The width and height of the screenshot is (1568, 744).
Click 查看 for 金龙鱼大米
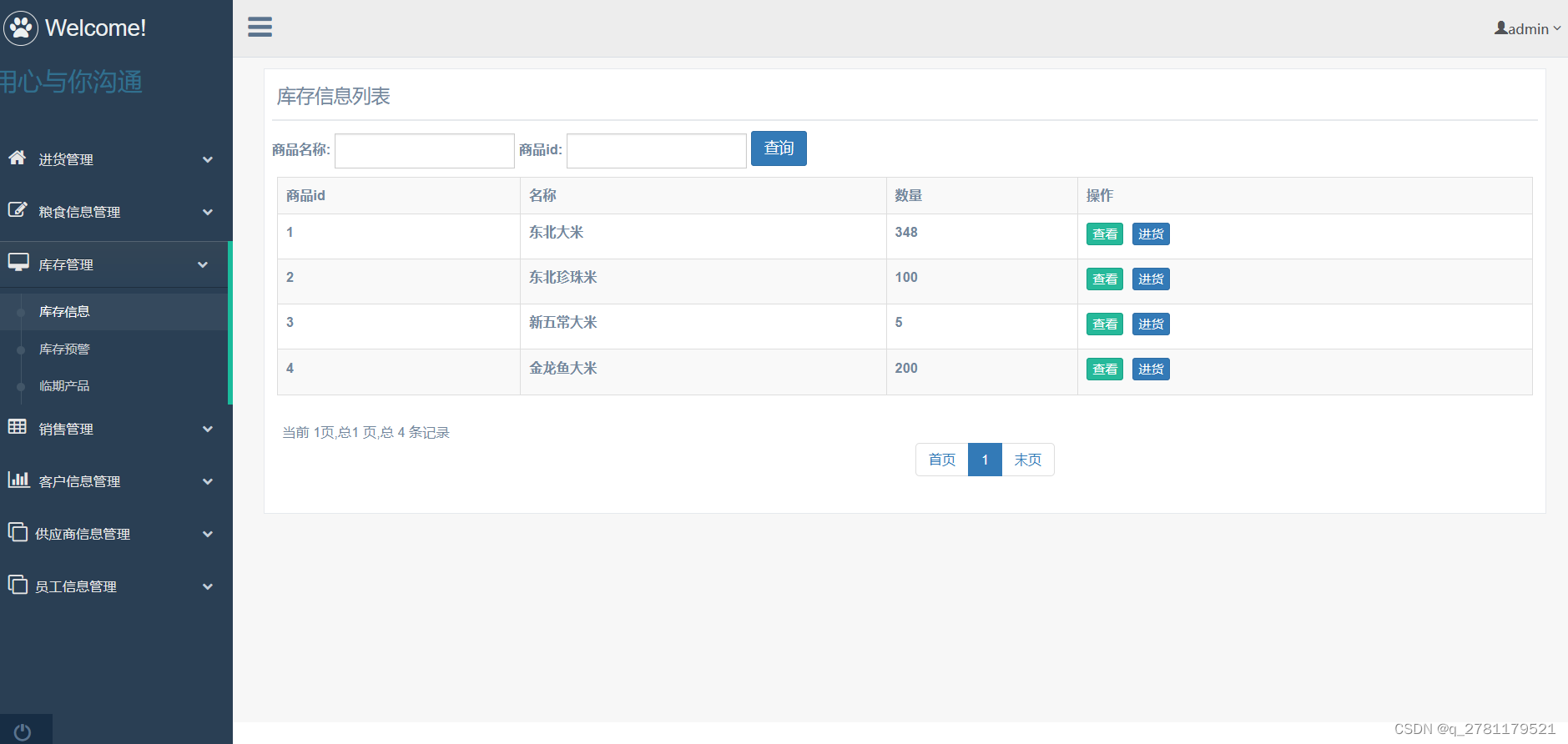(1105, 369)
